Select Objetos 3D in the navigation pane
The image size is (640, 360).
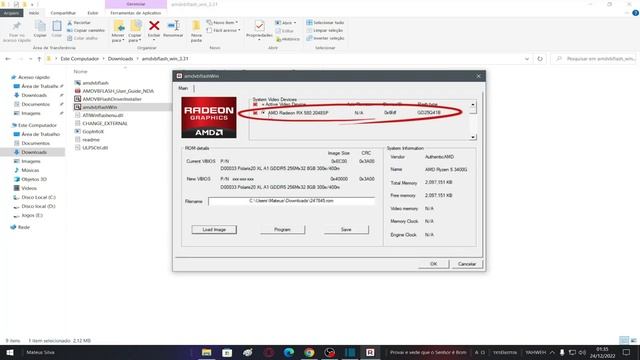[x=34, y=179]
